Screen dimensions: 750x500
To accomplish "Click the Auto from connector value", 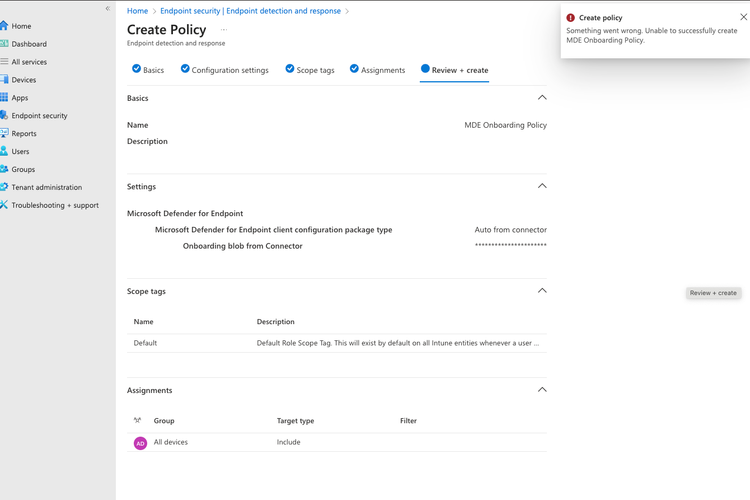I will pyautogui.click(x=510, y=230).
